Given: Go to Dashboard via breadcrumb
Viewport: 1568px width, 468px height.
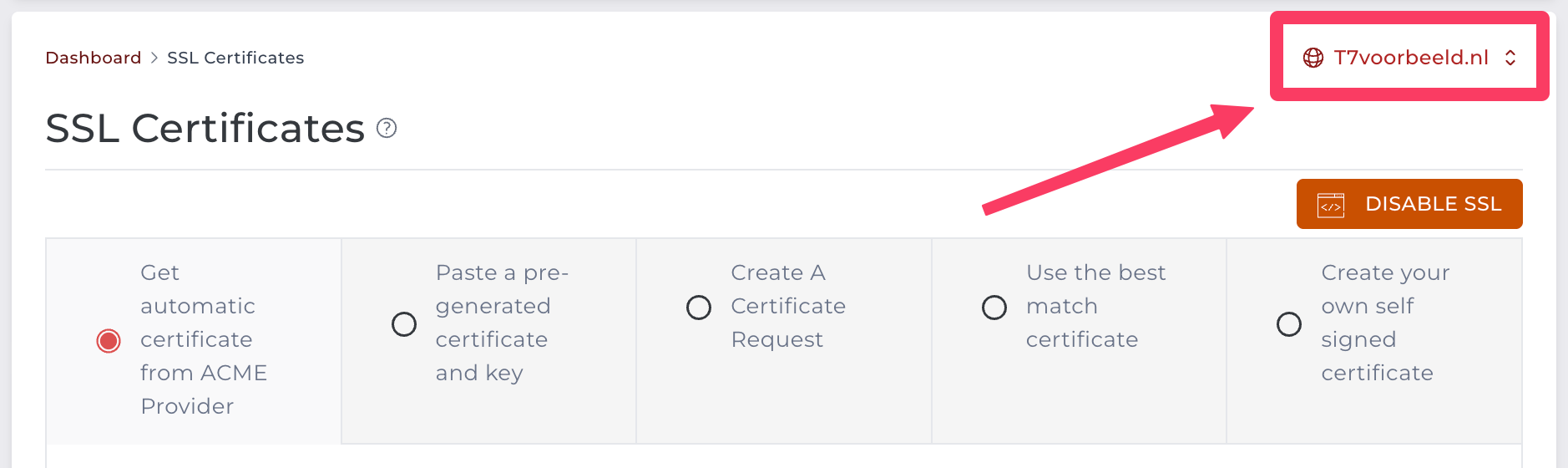Looking at the screenshot, I should [x=94, y=58].
